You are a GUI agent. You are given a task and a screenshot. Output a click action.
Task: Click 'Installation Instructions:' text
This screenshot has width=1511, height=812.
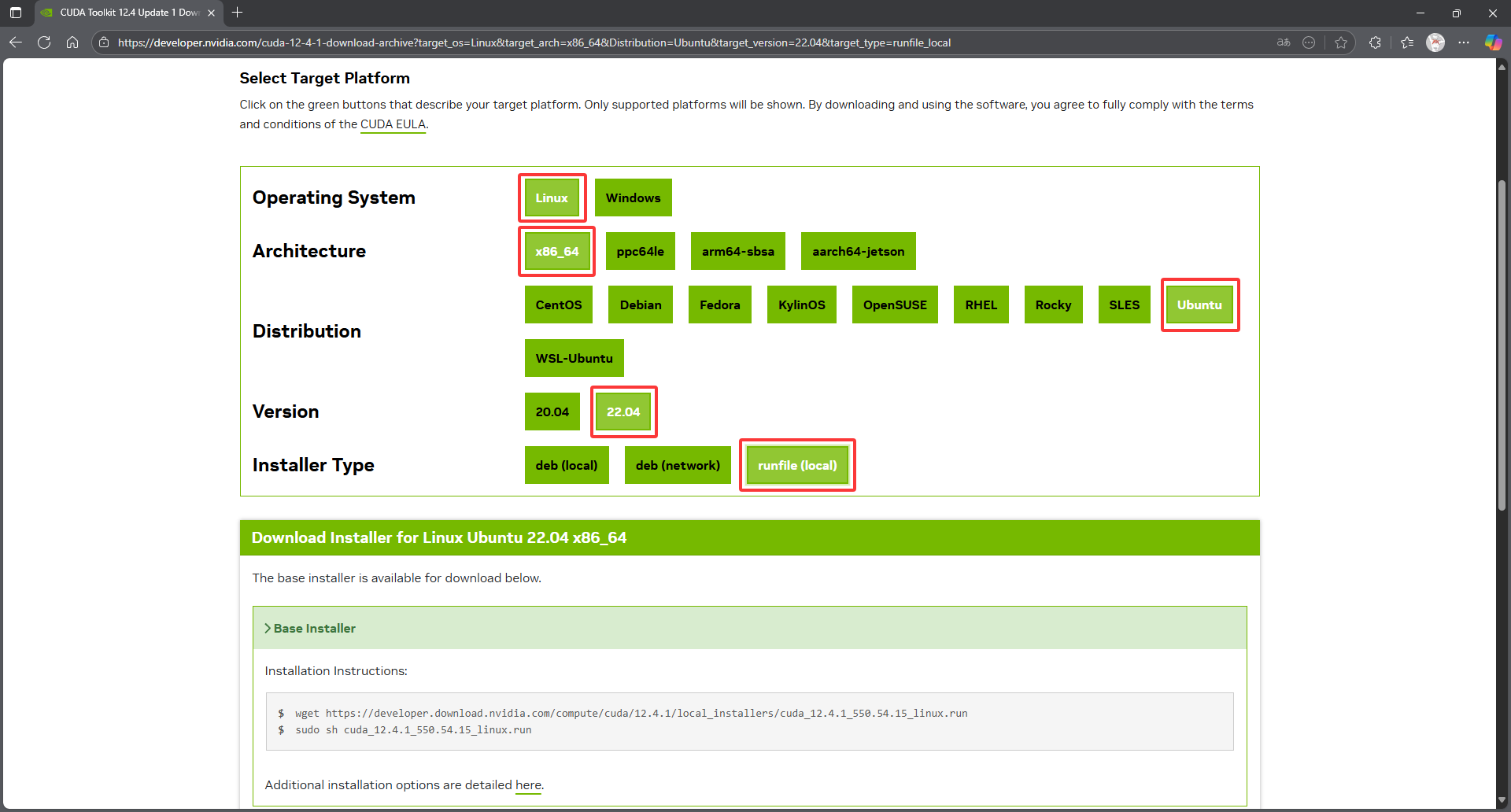tap(336, 671)
